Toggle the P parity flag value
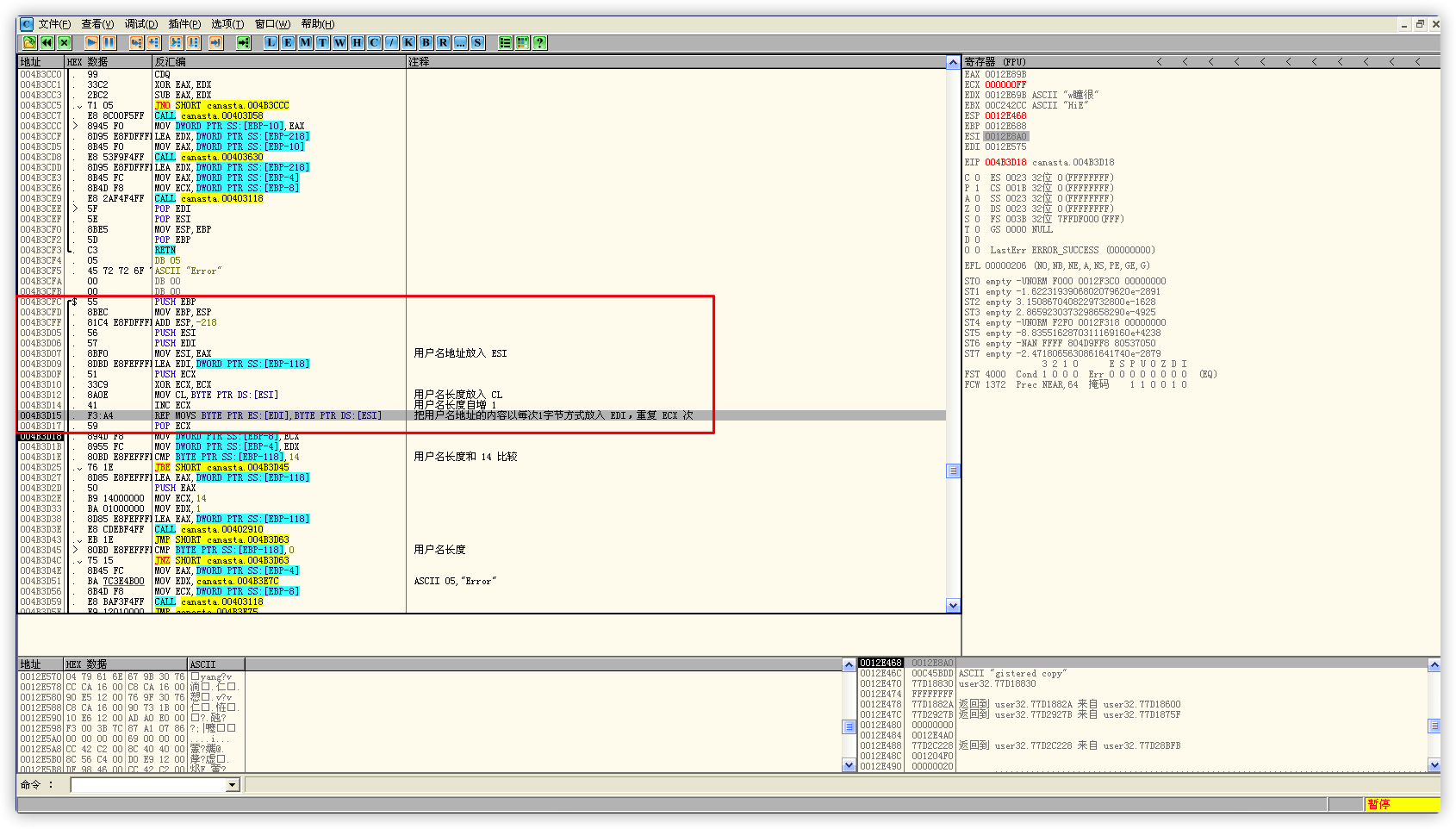This screenshot has width=1456, height=829. pyautogui.click(x=977, y=188)
